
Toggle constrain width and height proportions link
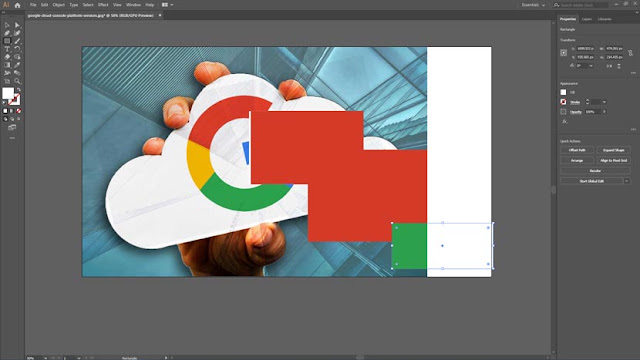[630, 53]
